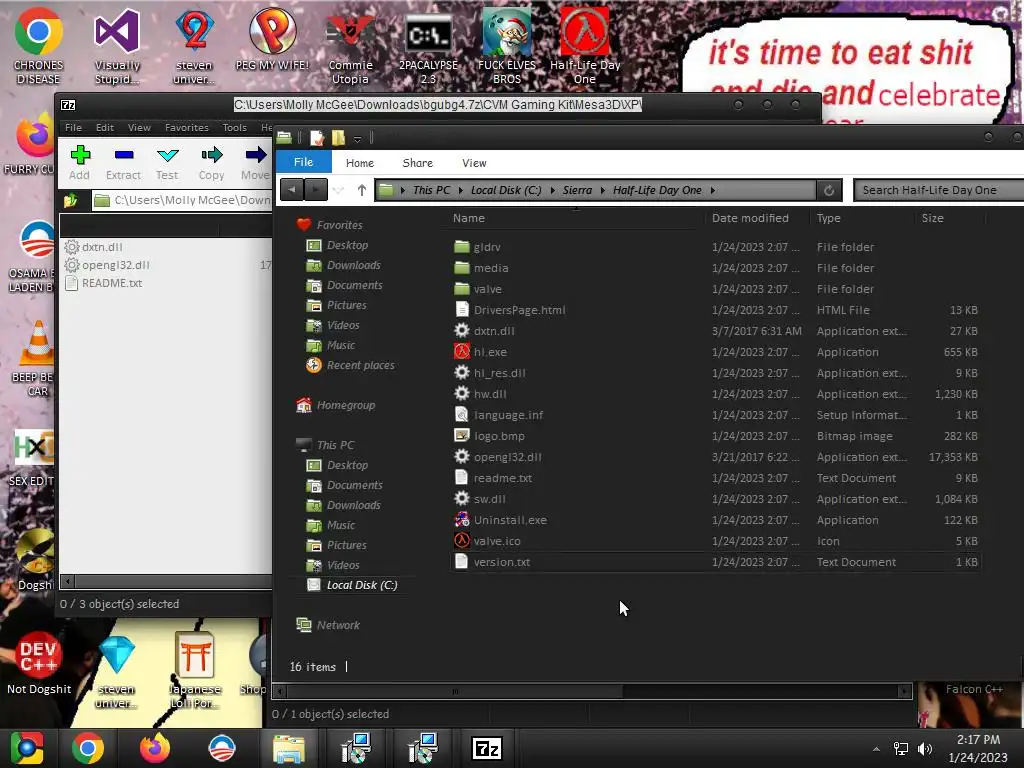This screenshot has height=768, width=1024.
Task: Open 7-Zip Favorites menu
Action: (187, 127)
